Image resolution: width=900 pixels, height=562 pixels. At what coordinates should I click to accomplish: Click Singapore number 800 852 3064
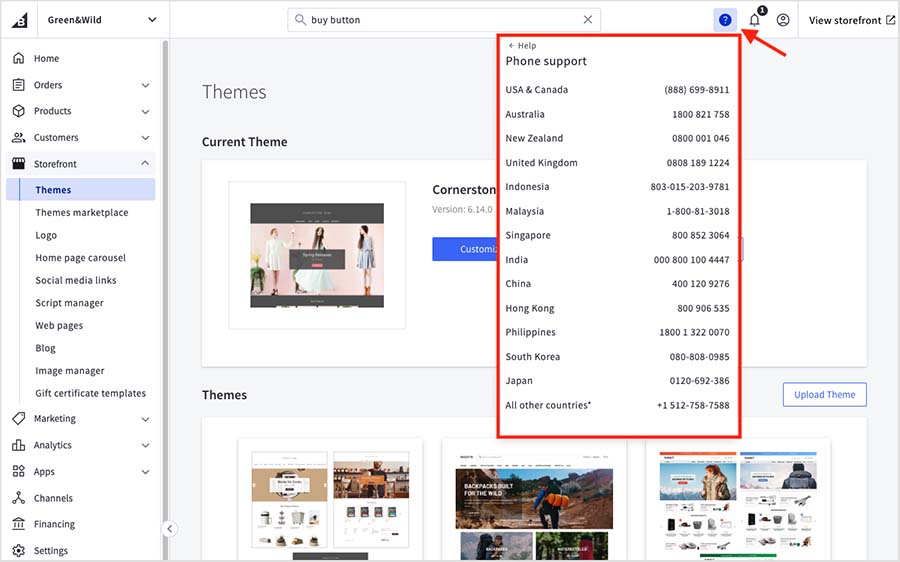[x=700, y=235]
